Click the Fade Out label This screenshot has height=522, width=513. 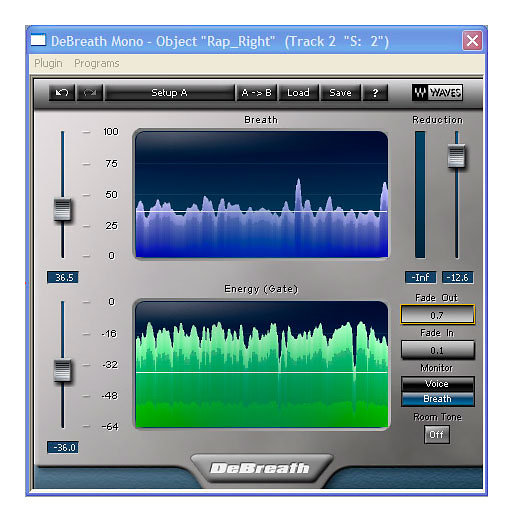click(x=436, y=297)
